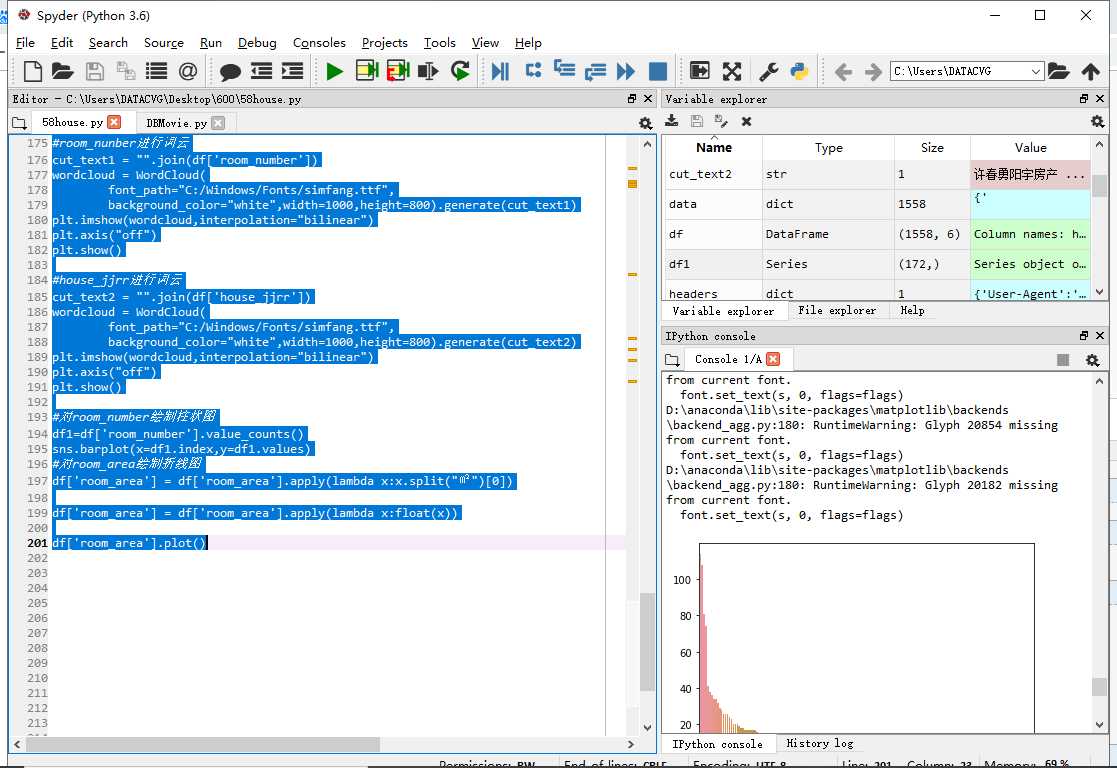Screen dimensions: 1117x768
Task: Open the Consoles menu
Action: pyautogui.click(x=319, y=43)
